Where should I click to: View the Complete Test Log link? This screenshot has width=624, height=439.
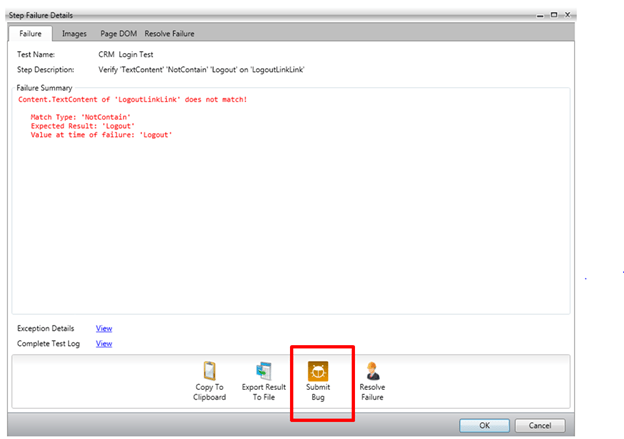103,343
